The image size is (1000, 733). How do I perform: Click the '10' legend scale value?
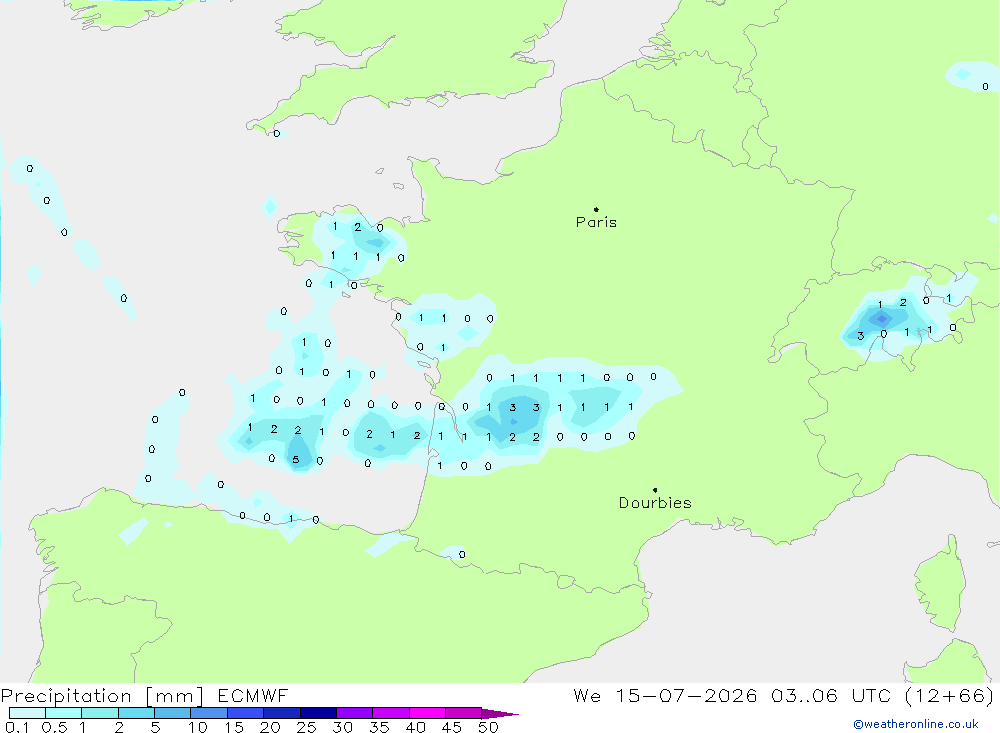tap(198, 727)
